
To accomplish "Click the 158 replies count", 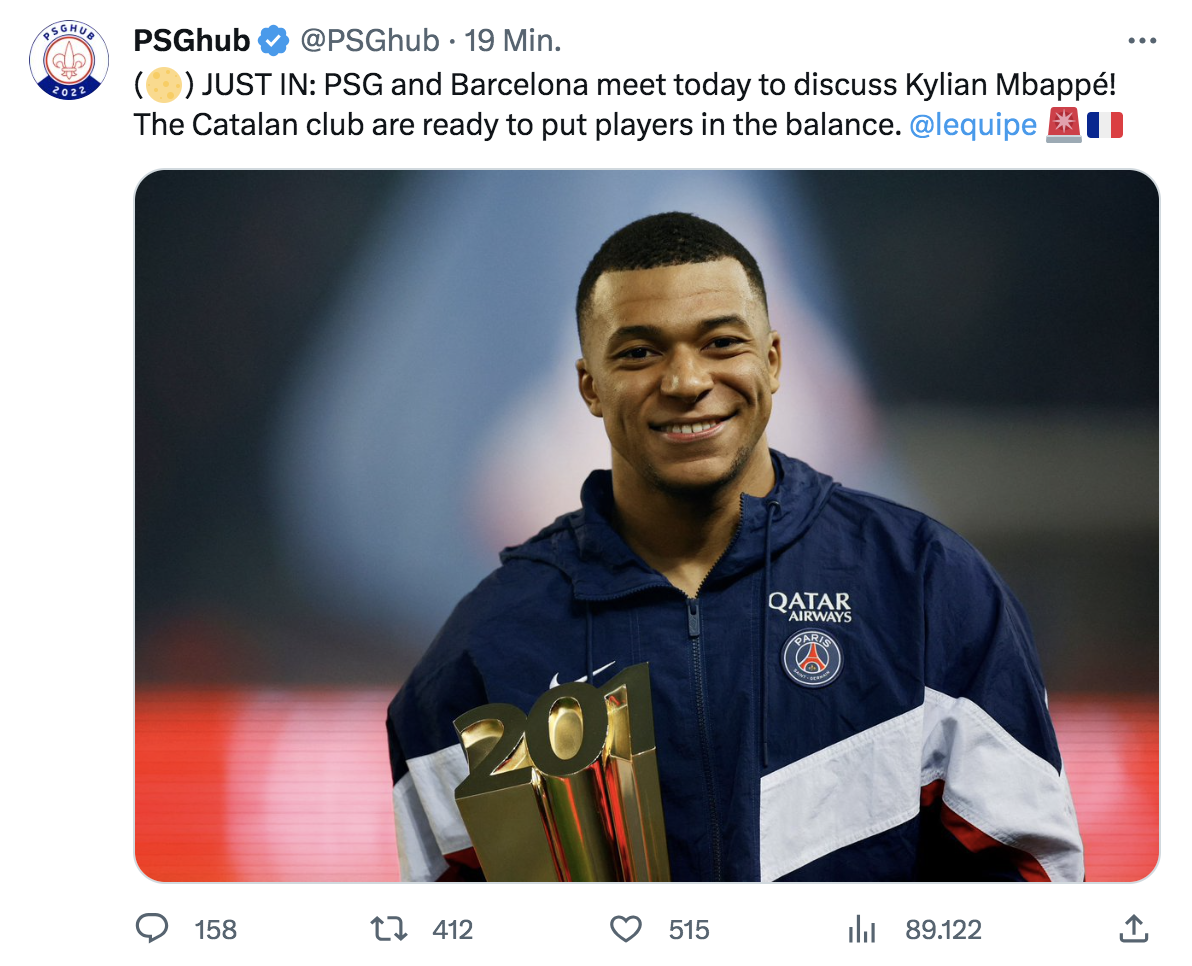I will pos(216,930).
